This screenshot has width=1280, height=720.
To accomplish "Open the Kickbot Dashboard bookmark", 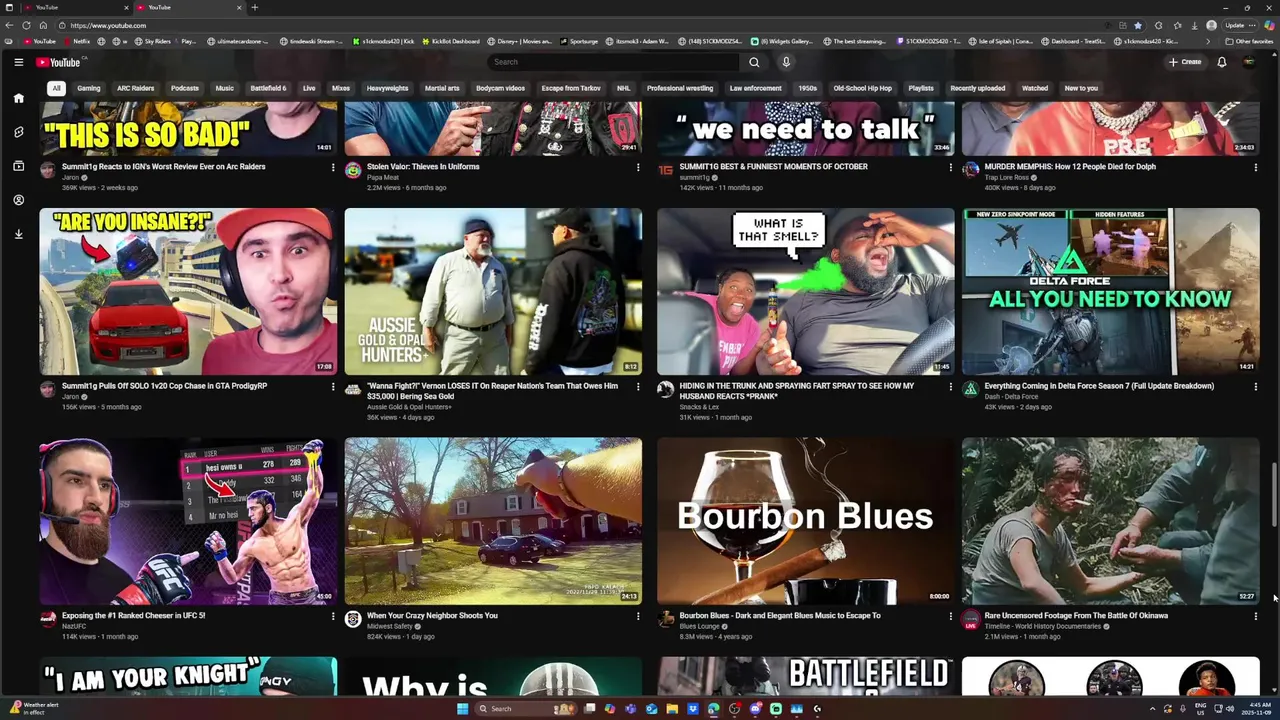I will [x=449, y=42].
